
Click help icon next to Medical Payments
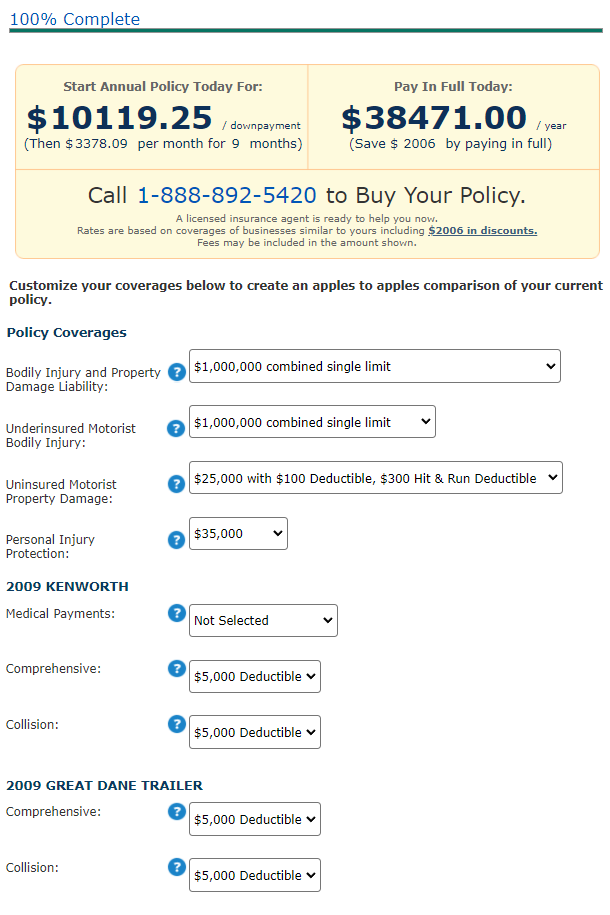click(x=176, y=613)
